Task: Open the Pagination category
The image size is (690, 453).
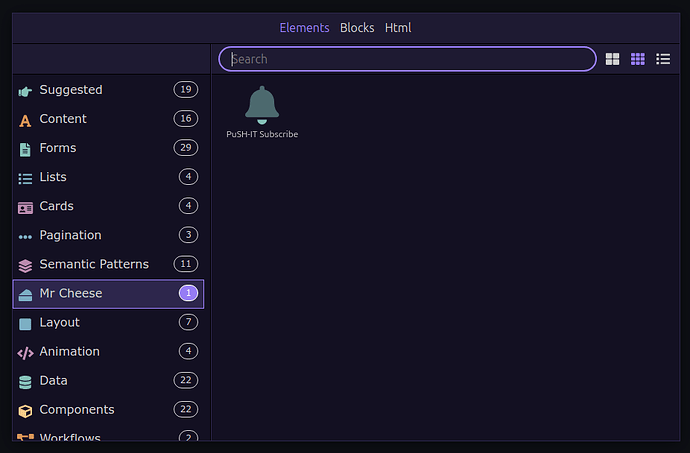Action: click(108, 235)
